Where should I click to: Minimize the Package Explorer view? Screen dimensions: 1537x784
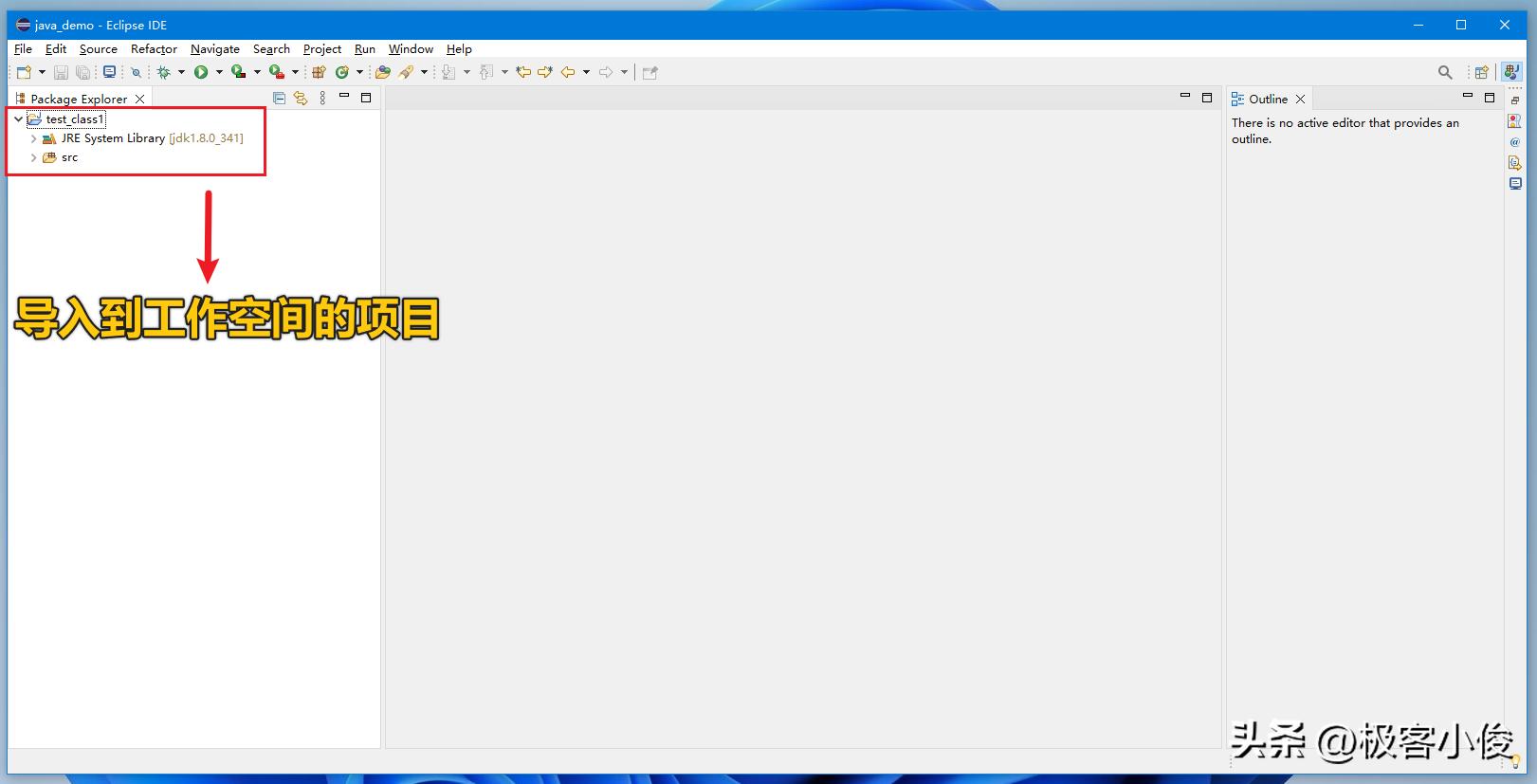point(344,97)
